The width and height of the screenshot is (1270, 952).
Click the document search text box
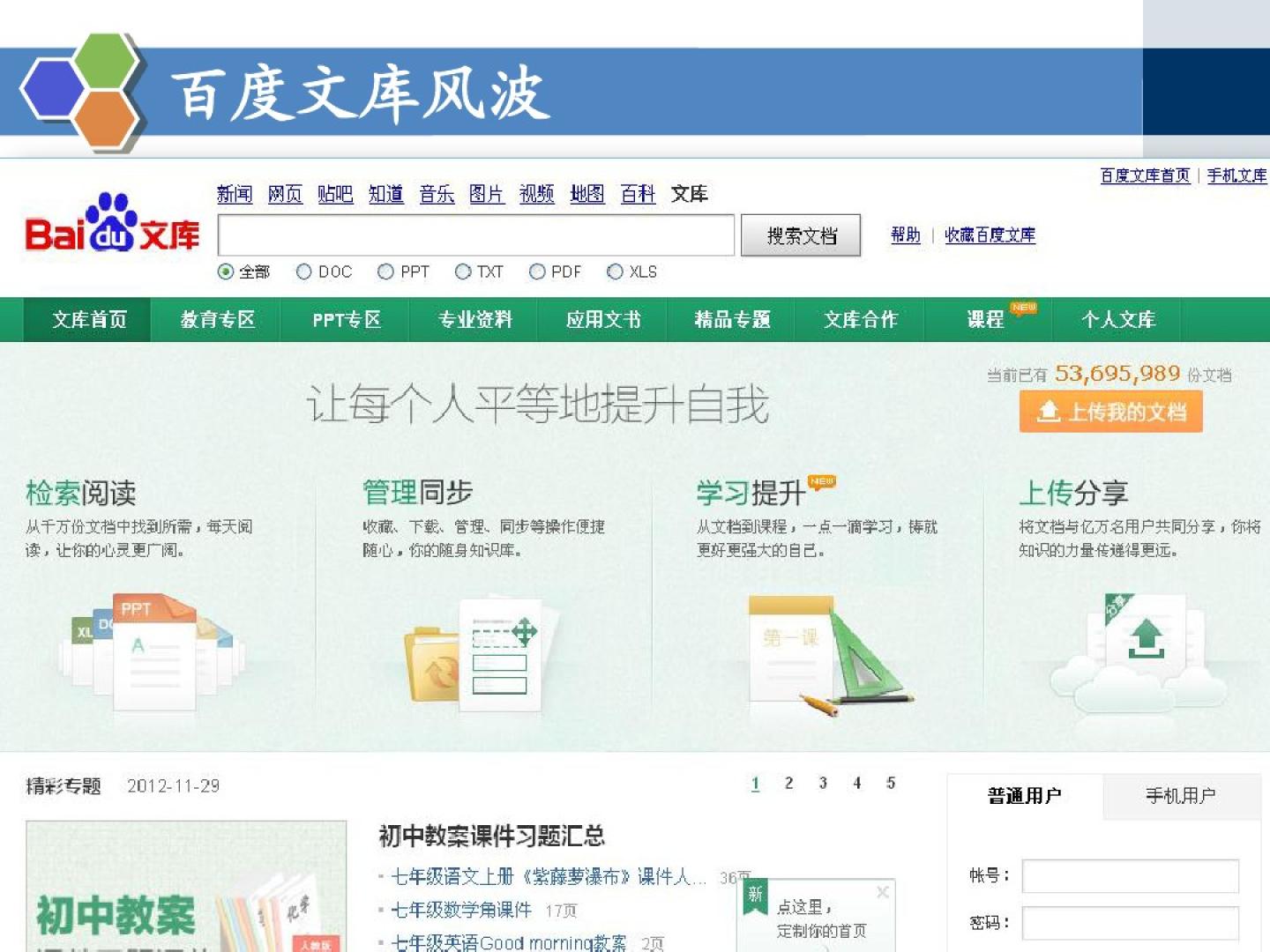[x=476, y=235]
